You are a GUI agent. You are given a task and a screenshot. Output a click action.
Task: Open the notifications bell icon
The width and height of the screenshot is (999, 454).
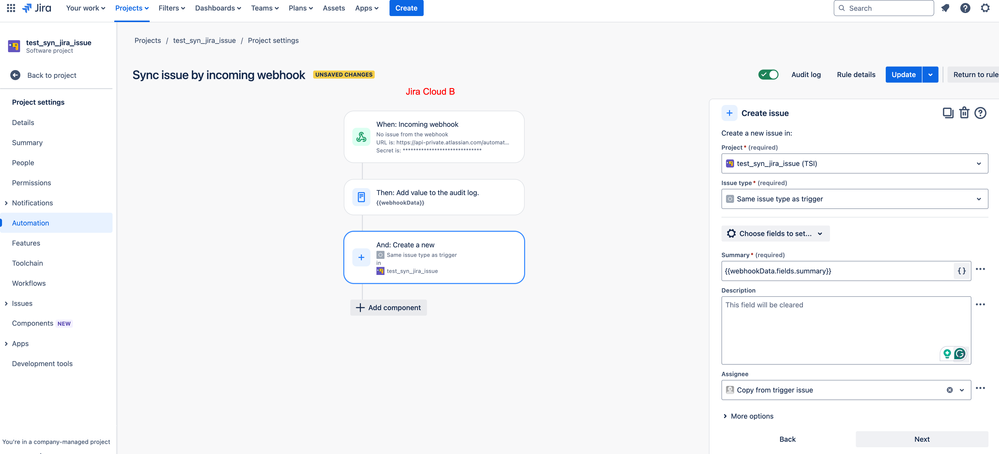pos(945,8)
